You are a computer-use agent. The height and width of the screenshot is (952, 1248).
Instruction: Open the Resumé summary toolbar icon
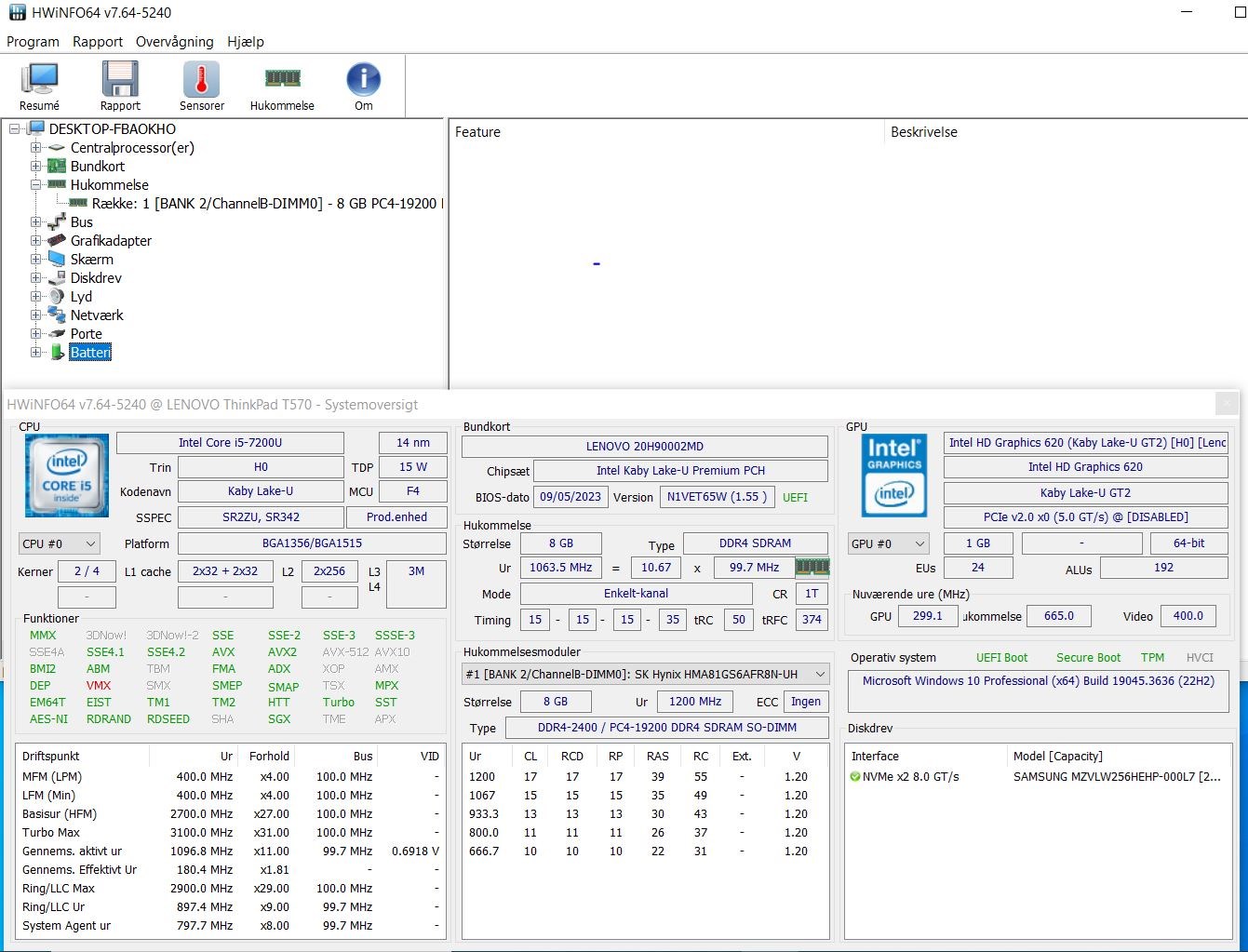pyautogui.click(x=39, y=79)
